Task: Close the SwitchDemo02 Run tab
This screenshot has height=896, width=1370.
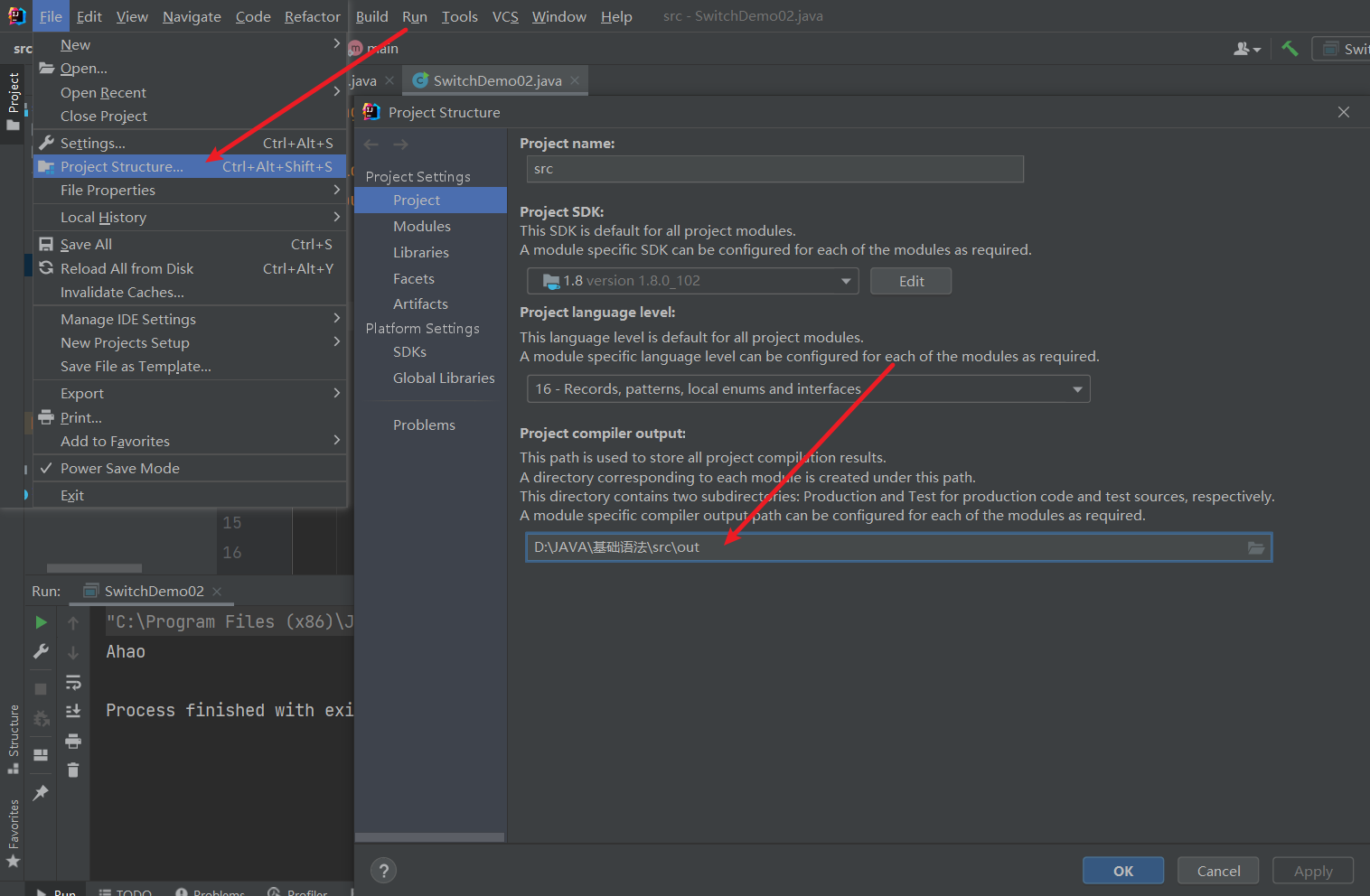Action: click(x=217, y=592)
